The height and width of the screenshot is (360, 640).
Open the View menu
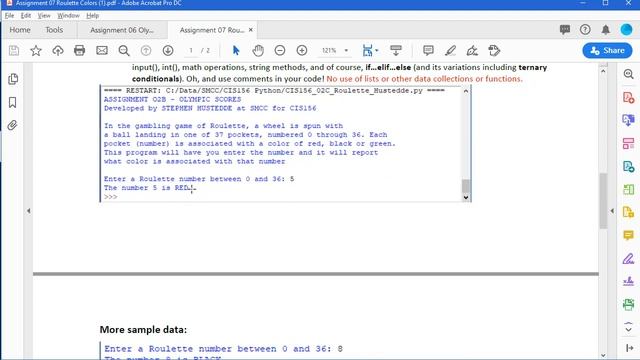pyautogui.click(x=44, y=16)
